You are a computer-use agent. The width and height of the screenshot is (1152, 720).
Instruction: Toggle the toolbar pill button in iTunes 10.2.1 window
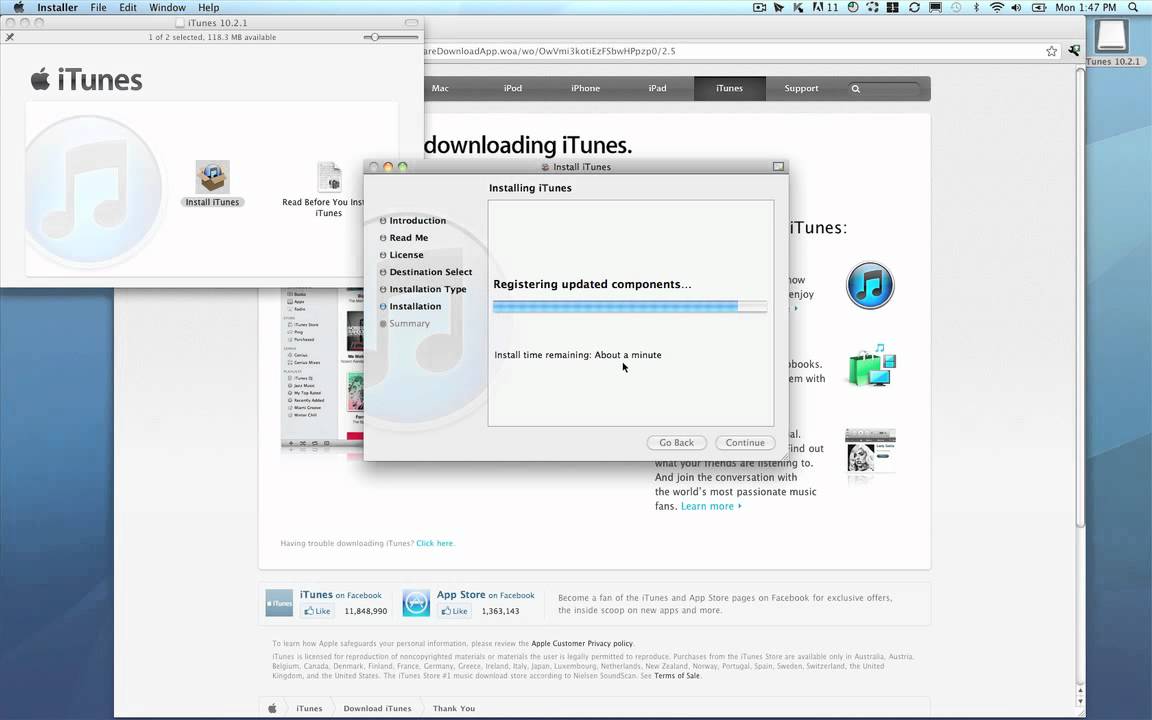point(411,23)
